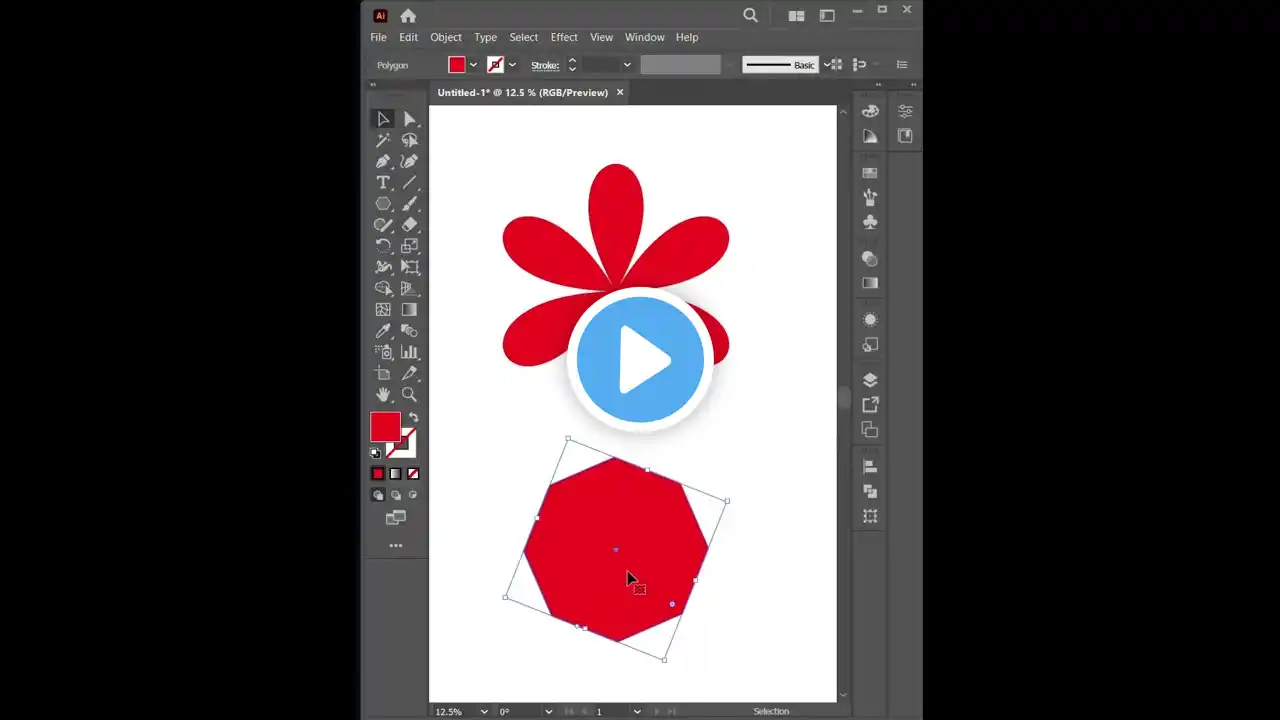The width and height of the screenshot is (1280, 720).
Task: Select the Polygon shape tool
Action: tap(383, 204)
